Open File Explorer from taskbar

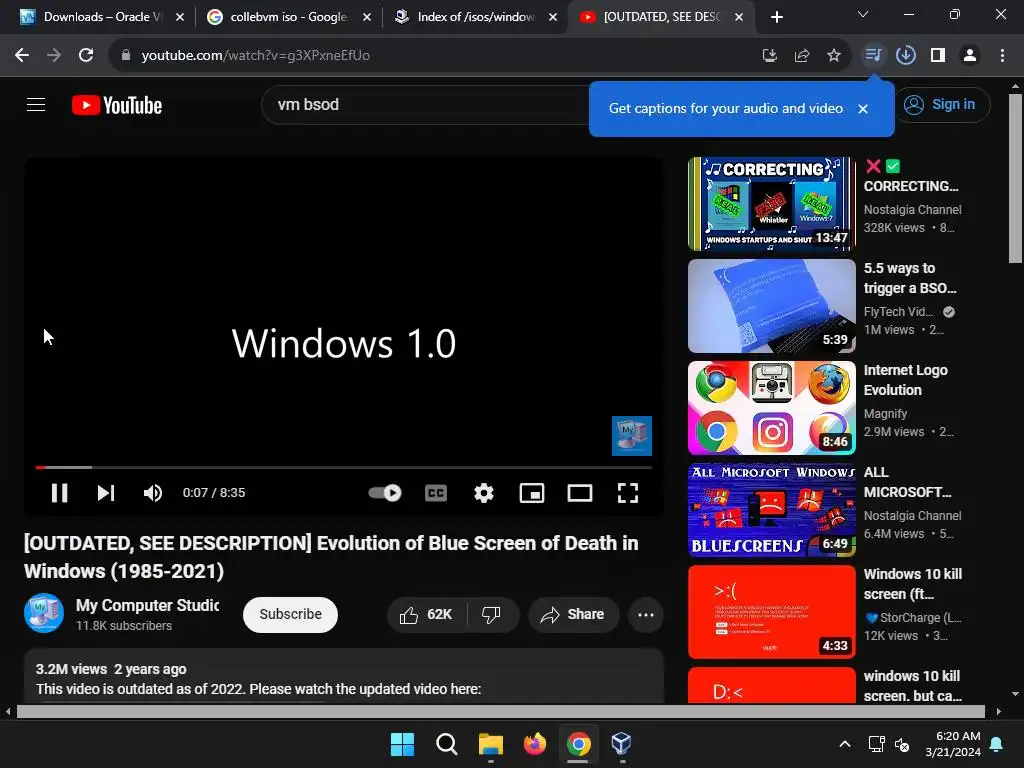tap(490, 744)
